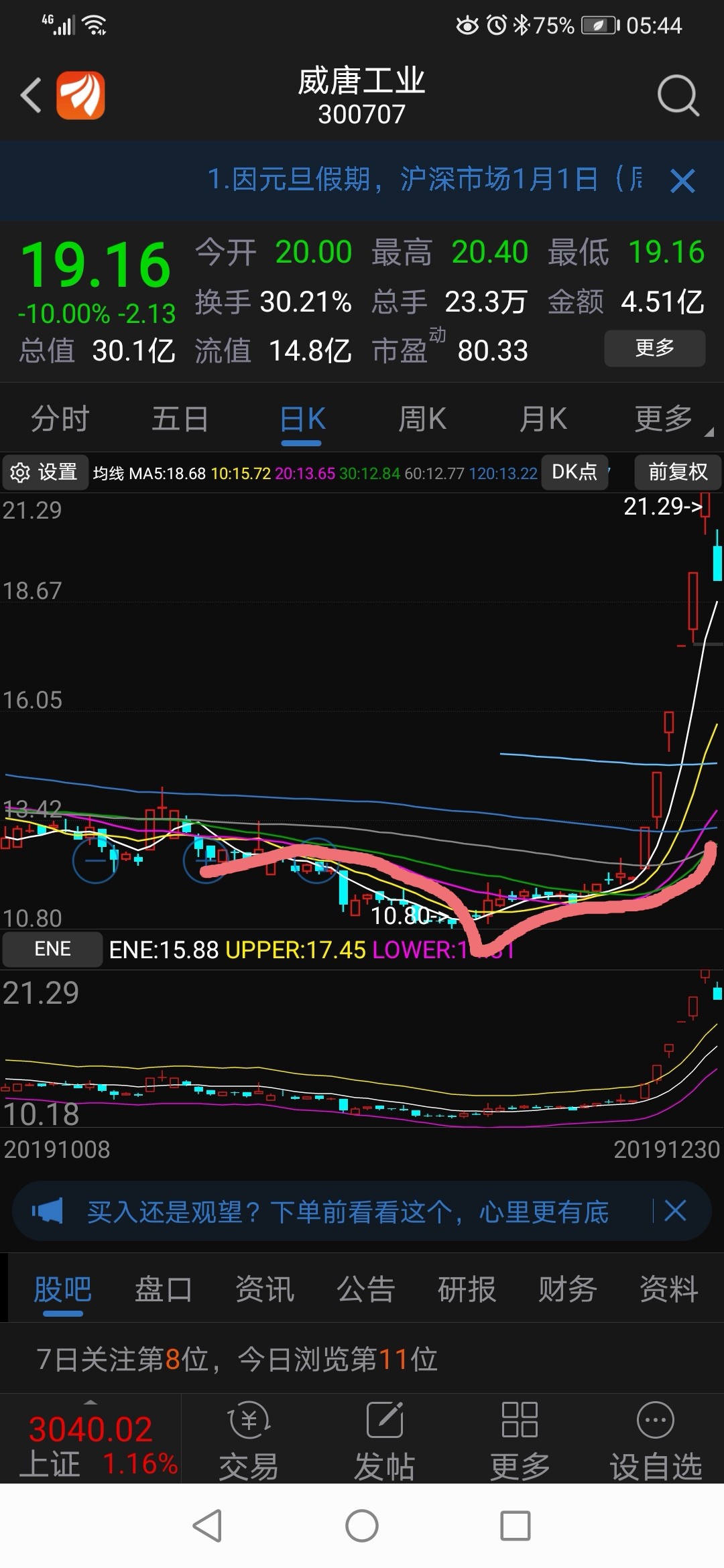Tap the 发帖 compose post icon
Viewport: 724px width, 1568px height.
(384, 1441)
